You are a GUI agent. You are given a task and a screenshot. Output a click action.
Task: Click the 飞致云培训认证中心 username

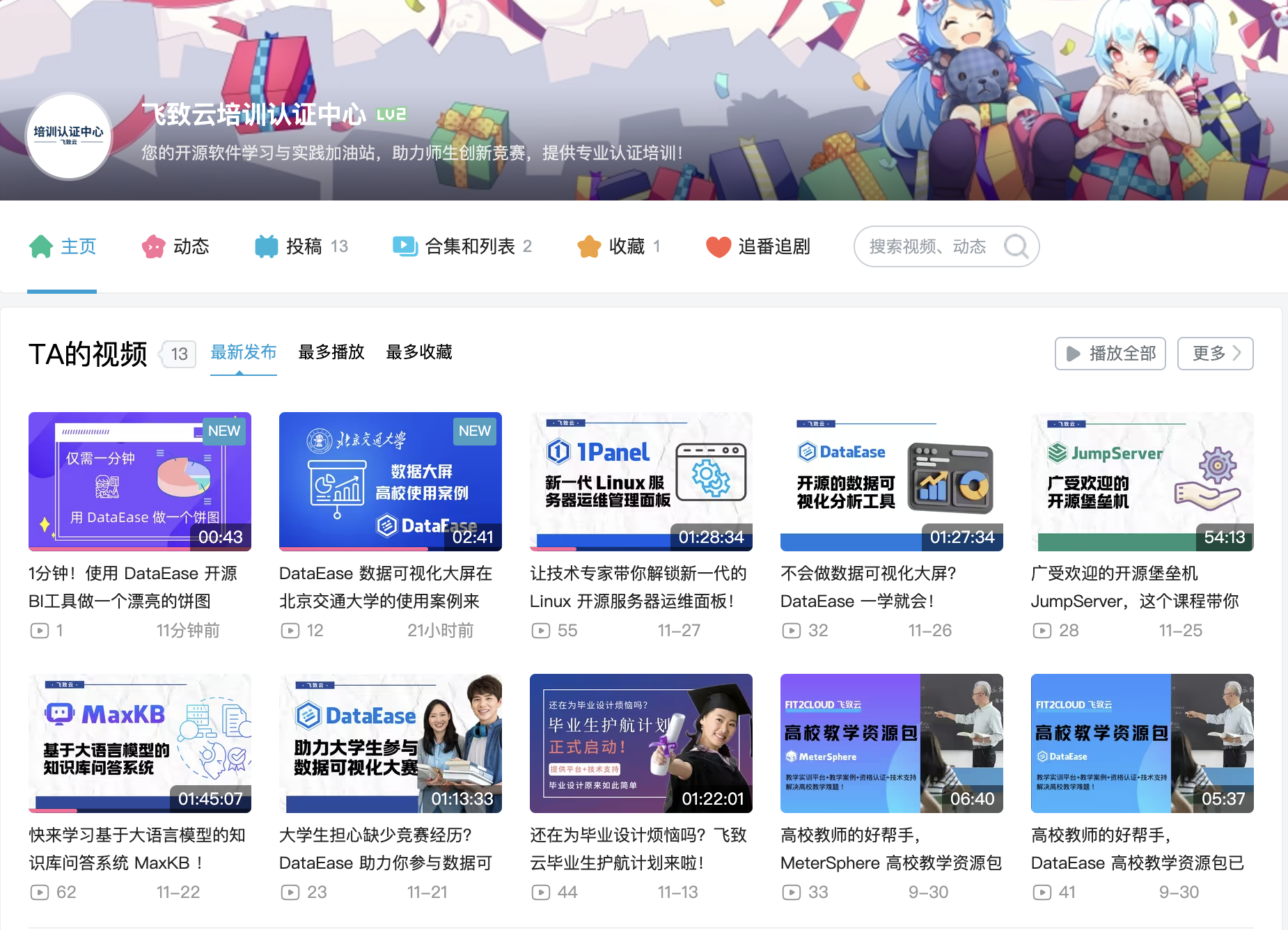[253, 114]
